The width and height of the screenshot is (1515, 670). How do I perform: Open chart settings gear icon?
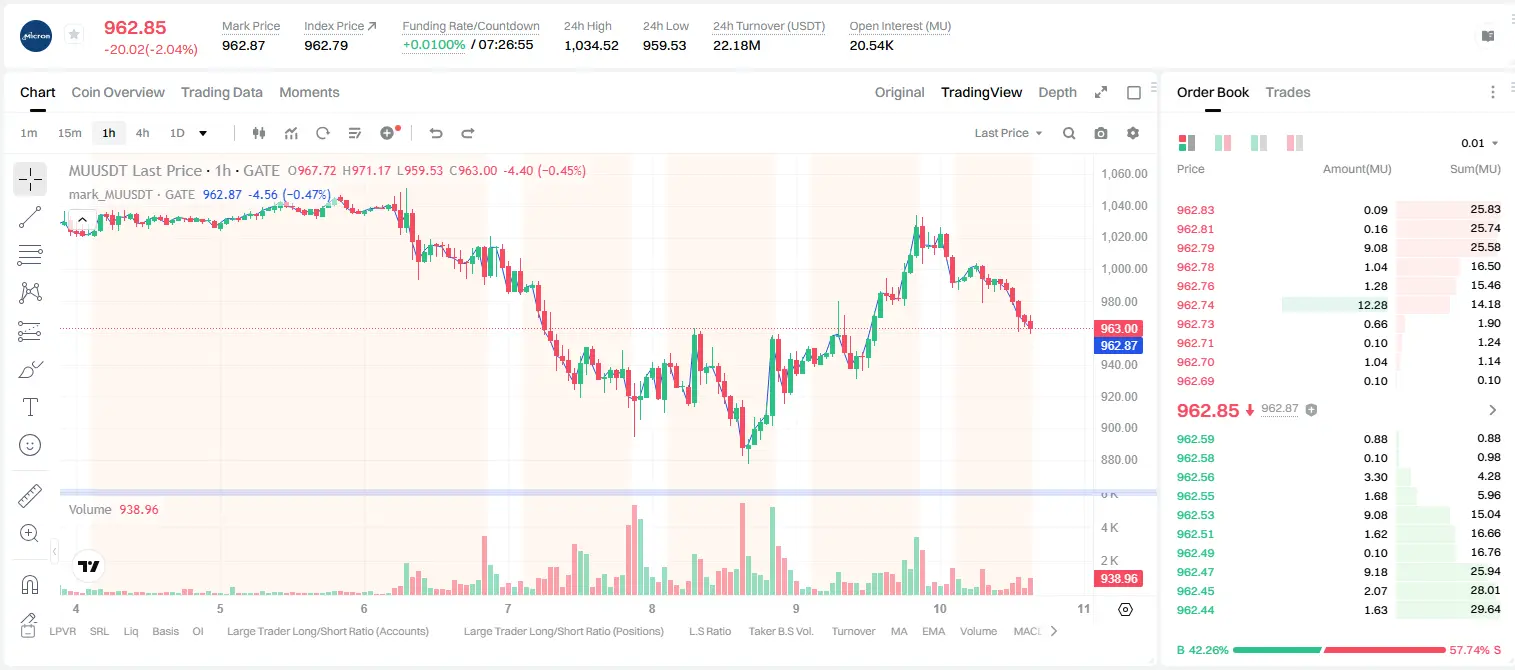(1133, 133)
